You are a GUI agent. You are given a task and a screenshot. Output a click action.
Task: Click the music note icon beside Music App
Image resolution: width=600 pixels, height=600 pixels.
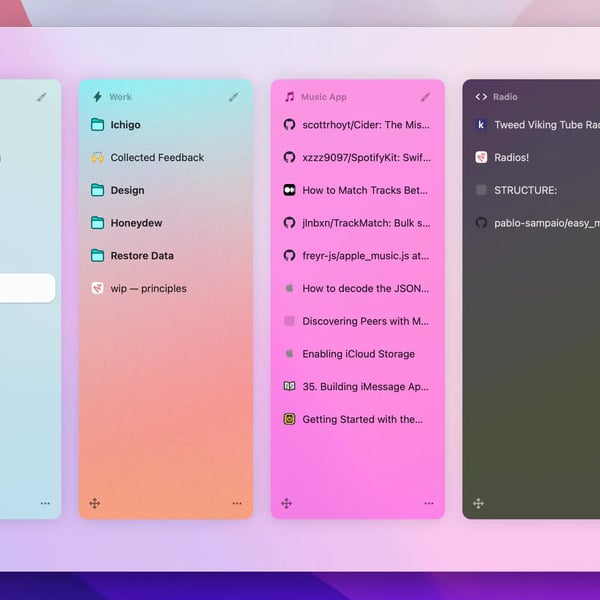click(289, 97)
